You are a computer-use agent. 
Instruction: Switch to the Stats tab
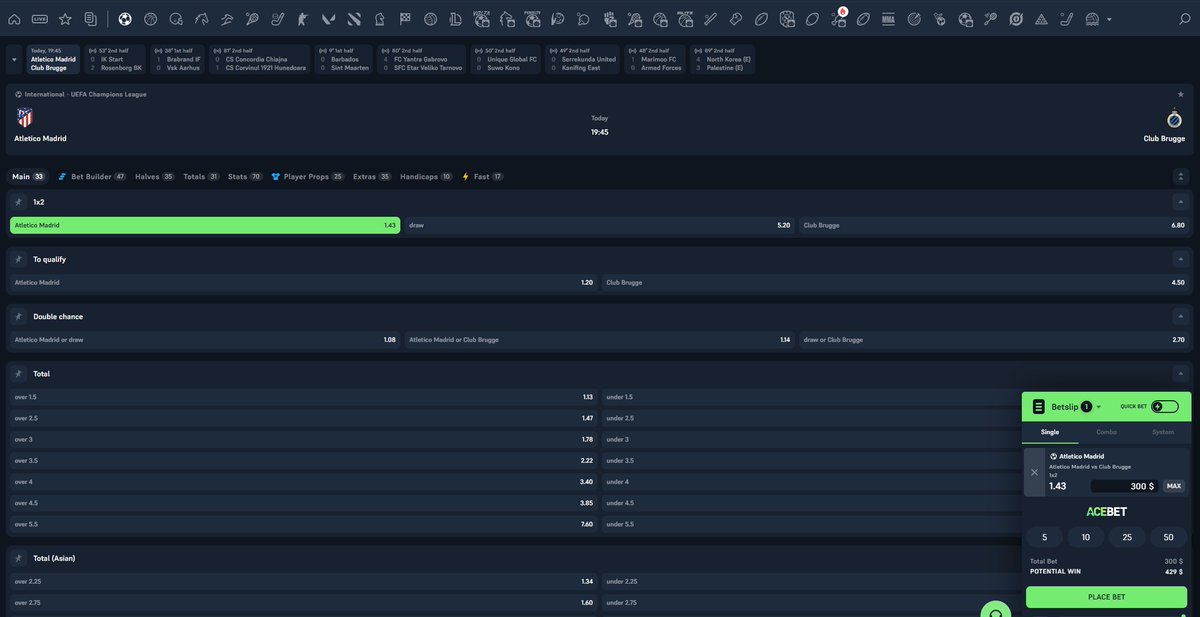[245, 176]
